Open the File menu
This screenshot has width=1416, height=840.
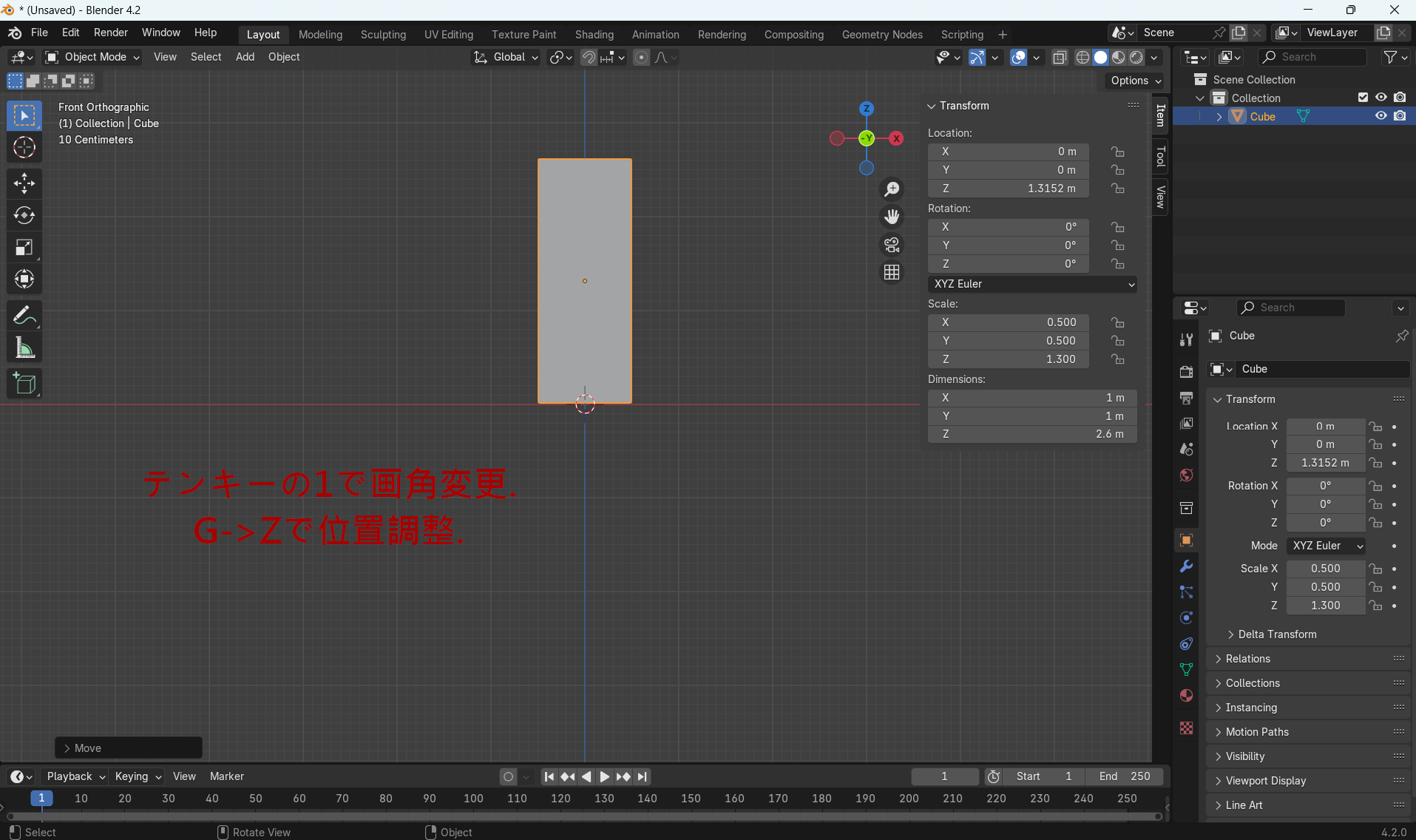coord(39,33)
